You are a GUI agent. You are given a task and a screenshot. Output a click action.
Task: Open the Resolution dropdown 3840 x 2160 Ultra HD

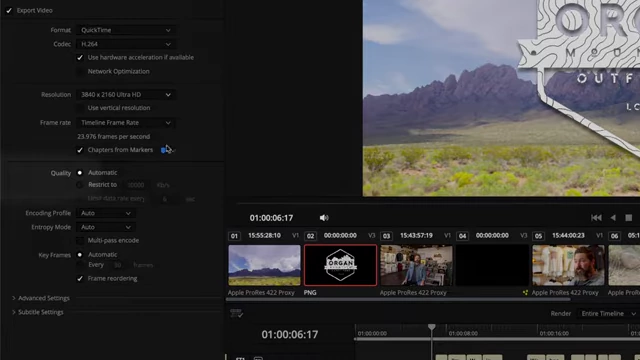pyautogui.click(x=125, y=95)
